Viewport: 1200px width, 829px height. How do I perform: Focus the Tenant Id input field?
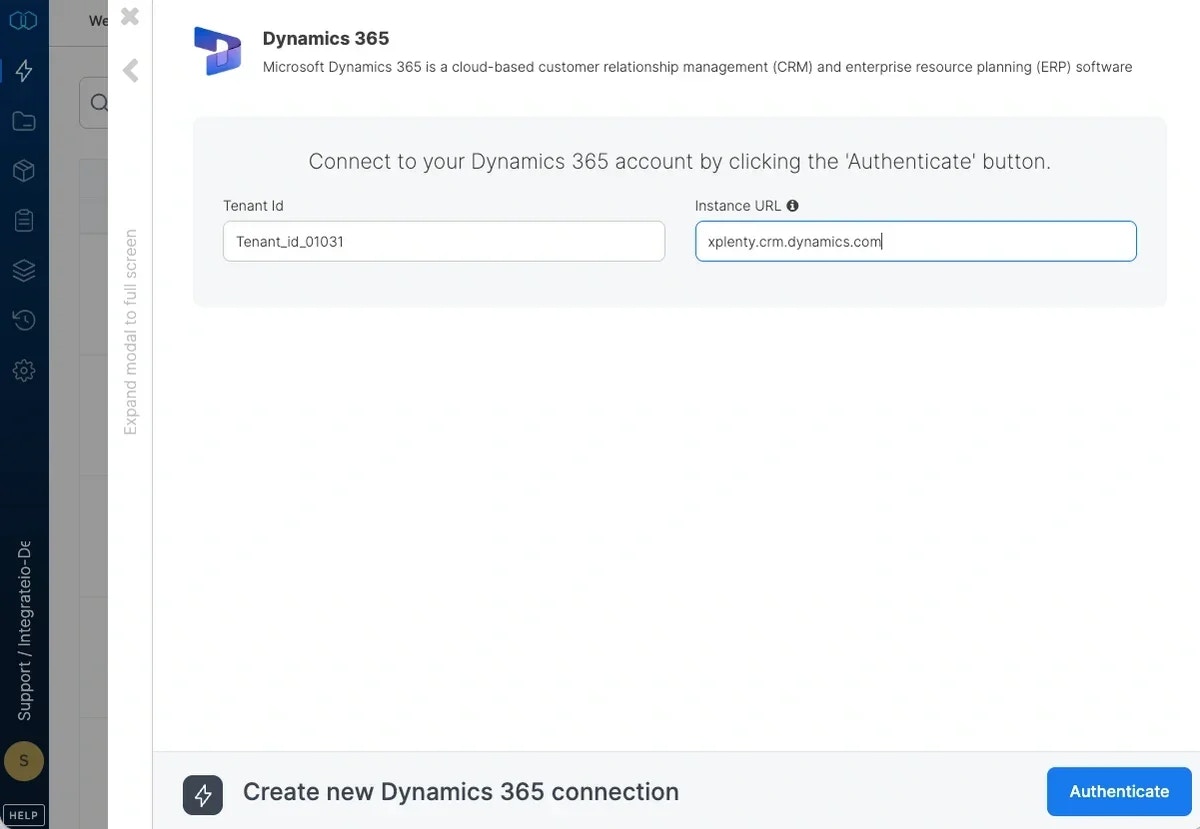point(443,241)
